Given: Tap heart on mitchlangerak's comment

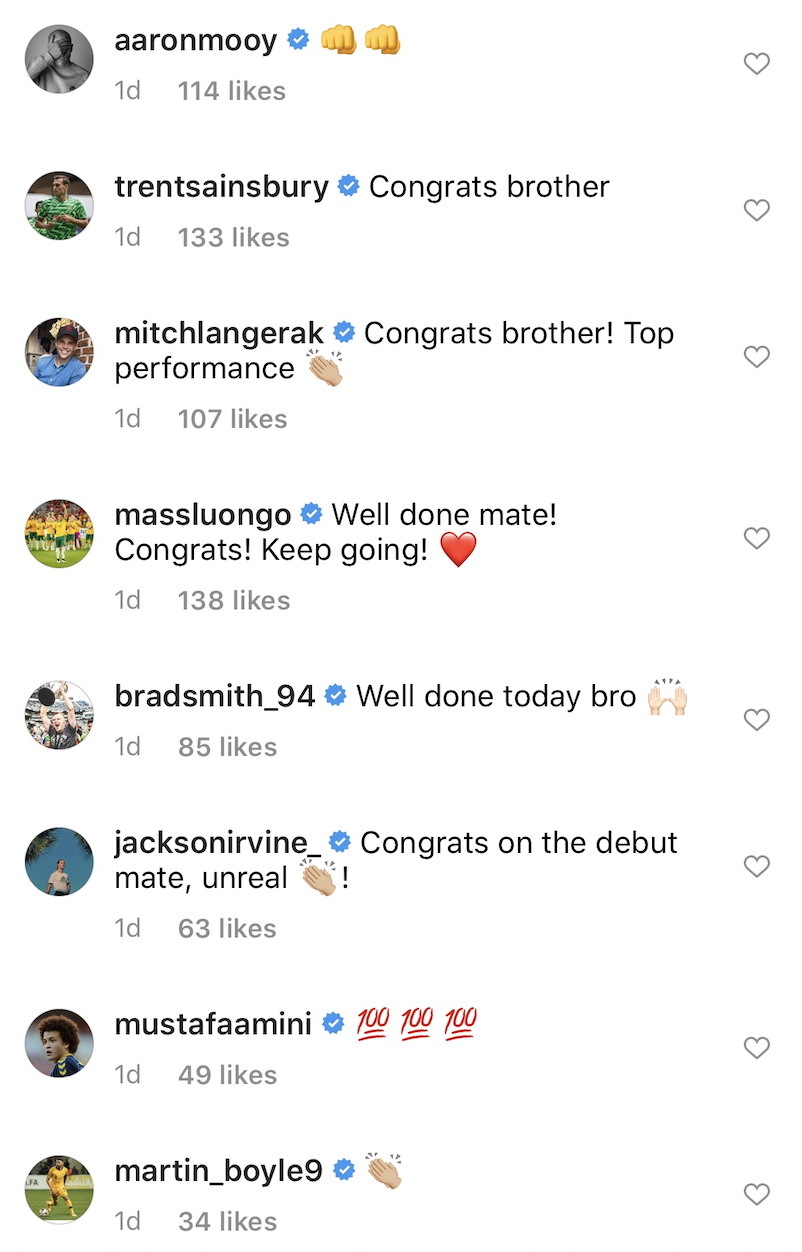Looking at the screenshot, I should tap(757, 357).
